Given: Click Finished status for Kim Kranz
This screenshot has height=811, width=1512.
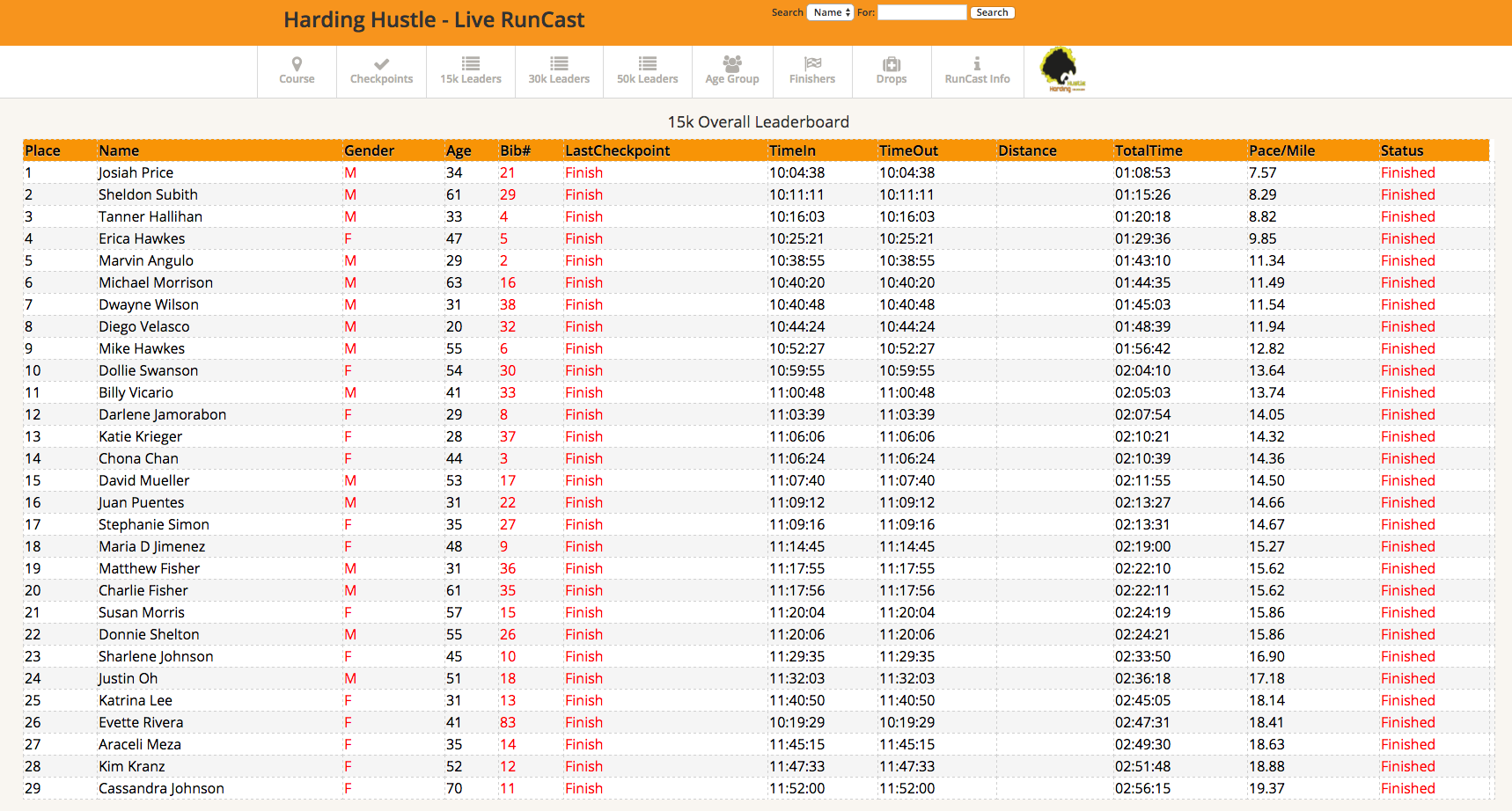Looking at the screenshot, I should 1408,766.
